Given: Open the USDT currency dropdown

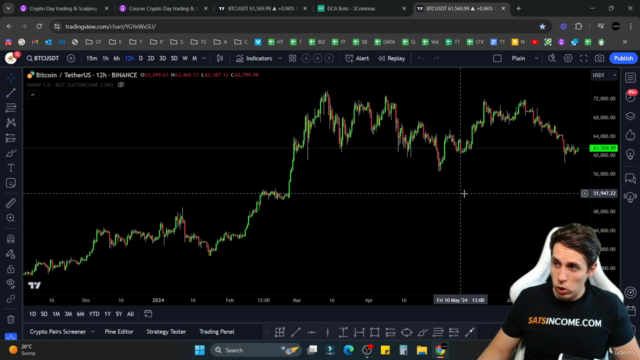Looking at the screenshot, I should [604, 75].
